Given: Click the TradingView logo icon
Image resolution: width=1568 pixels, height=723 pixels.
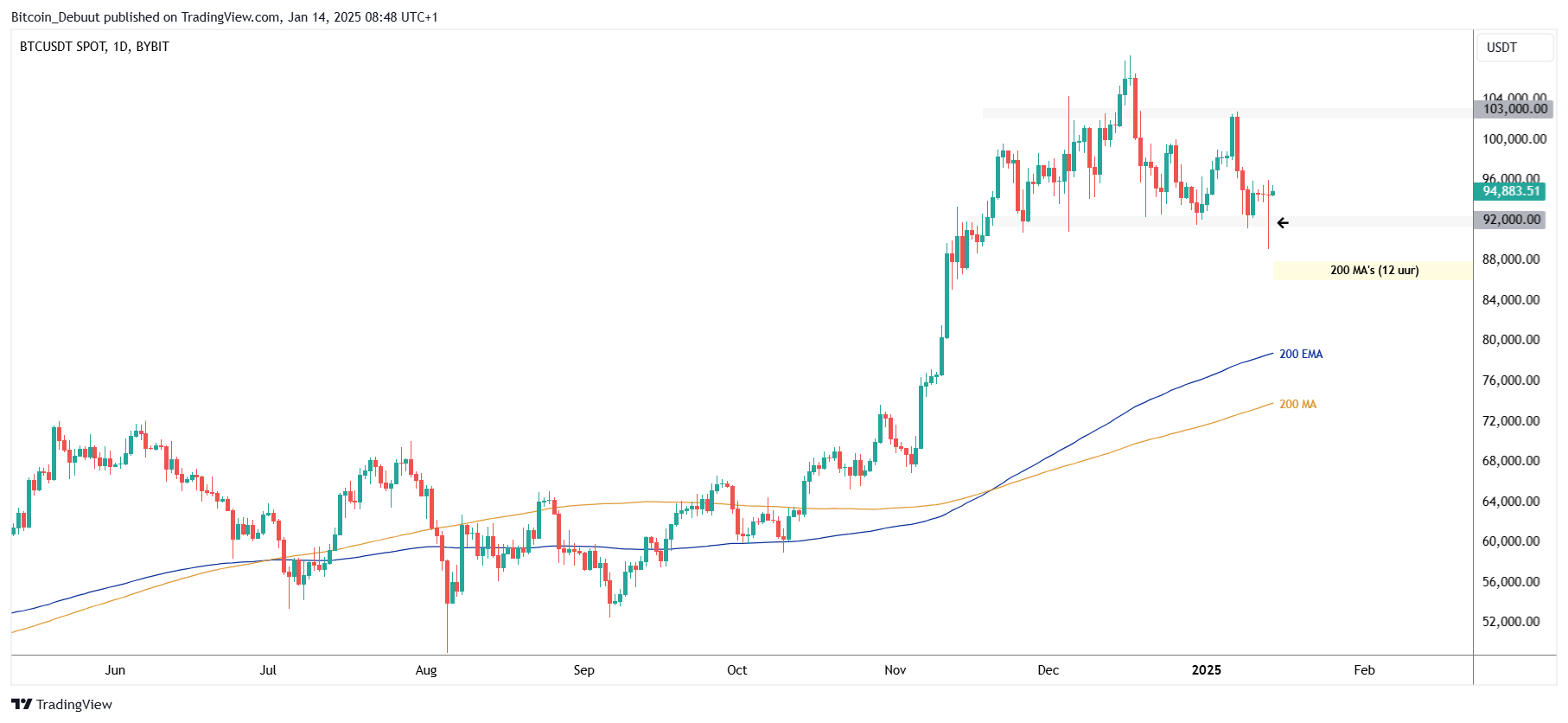Looking at the screenshot, I should click(22, 704).
